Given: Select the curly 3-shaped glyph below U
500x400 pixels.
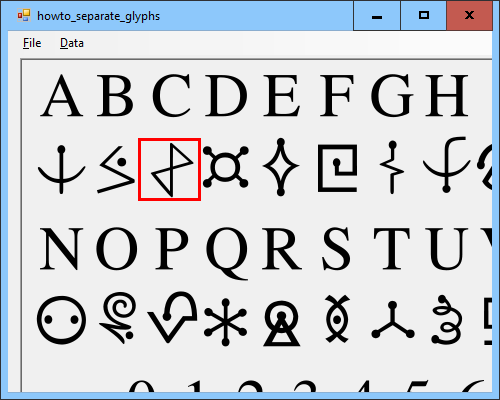Looking at the screenshot, I should pyautogui.click(x=447, y=319).
